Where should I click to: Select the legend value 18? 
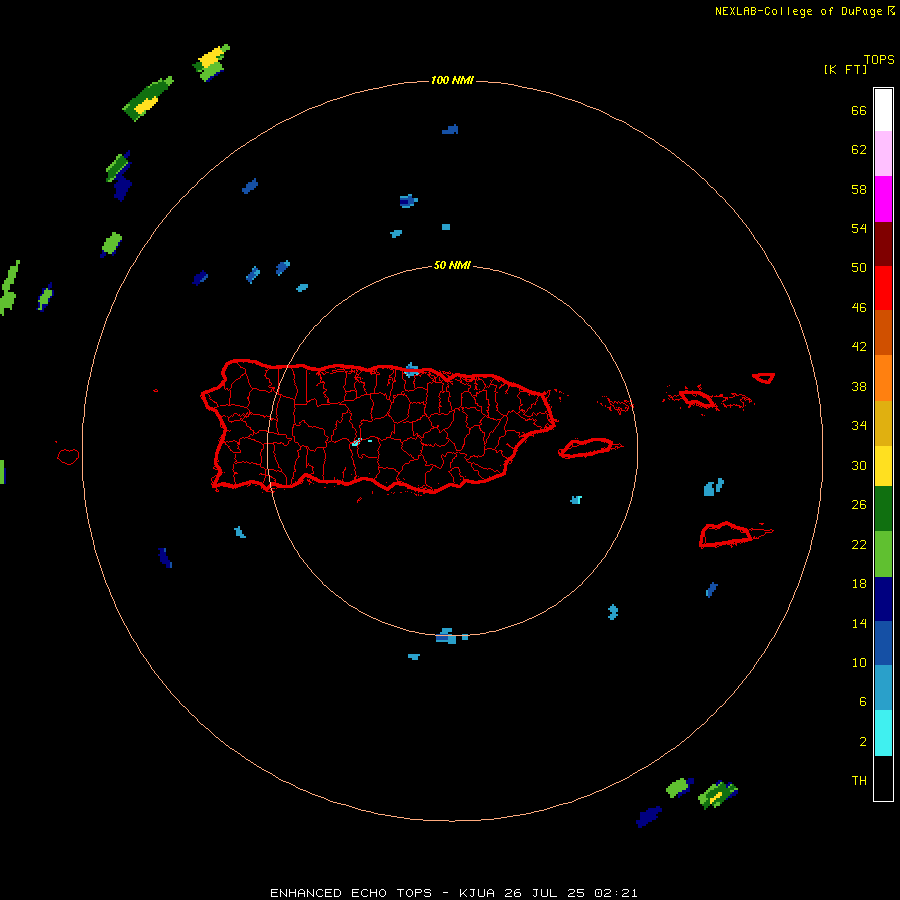click(x=859, y=584)
